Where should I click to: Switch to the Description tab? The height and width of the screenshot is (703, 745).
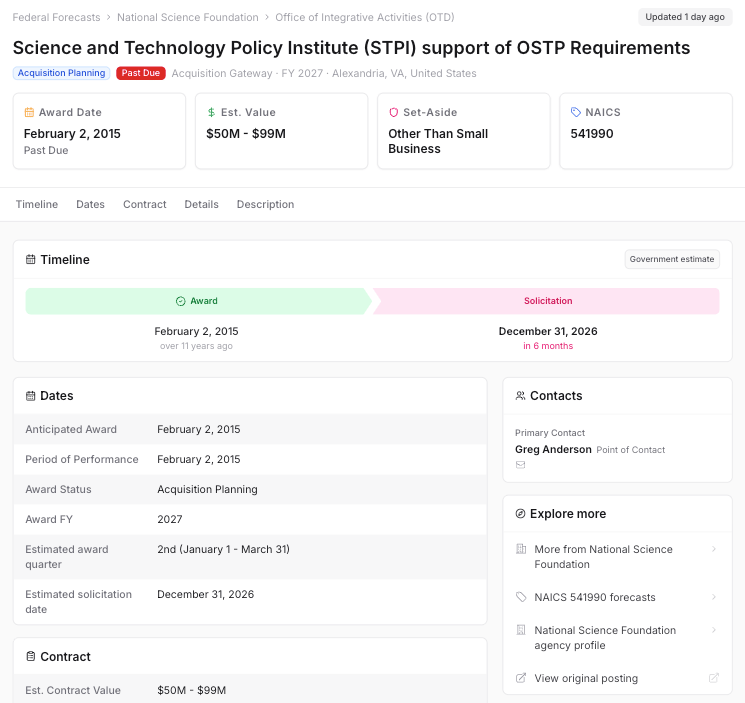click(265, 204)
